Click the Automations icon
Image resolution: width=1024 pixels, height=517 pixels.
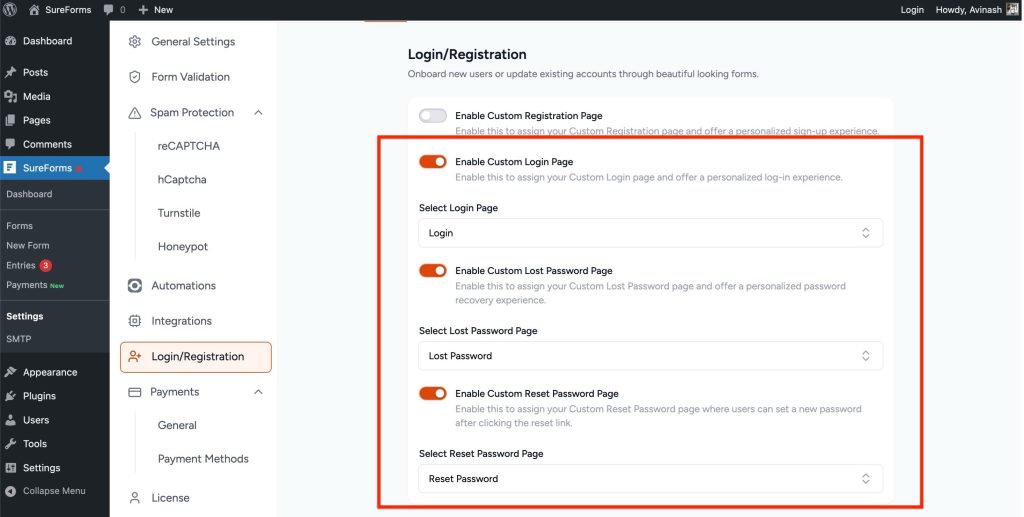click(135, 286)
